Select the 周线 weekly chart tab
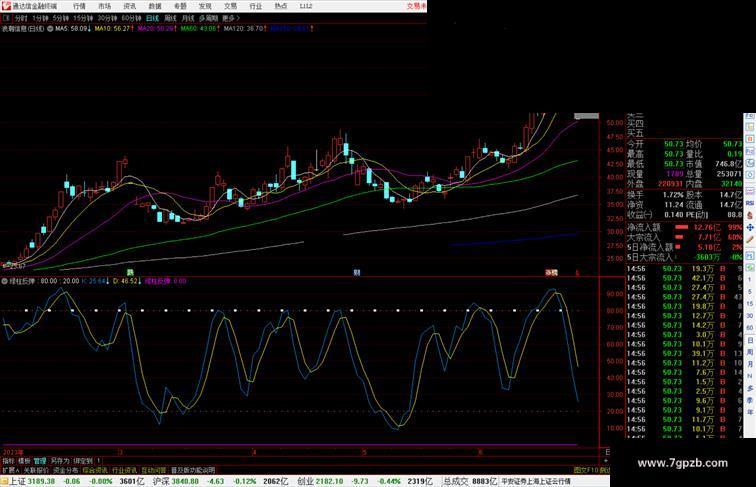Screen dimensions: 756x487 point(170,18)
